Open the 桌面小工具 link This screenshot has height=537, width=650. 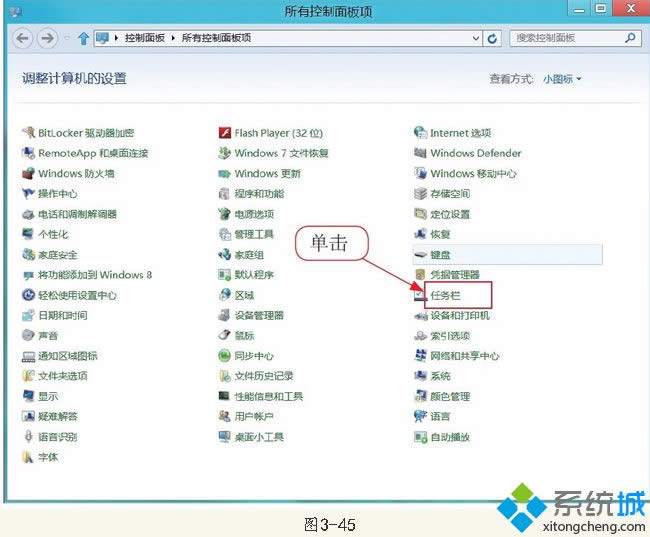point(259,437)
